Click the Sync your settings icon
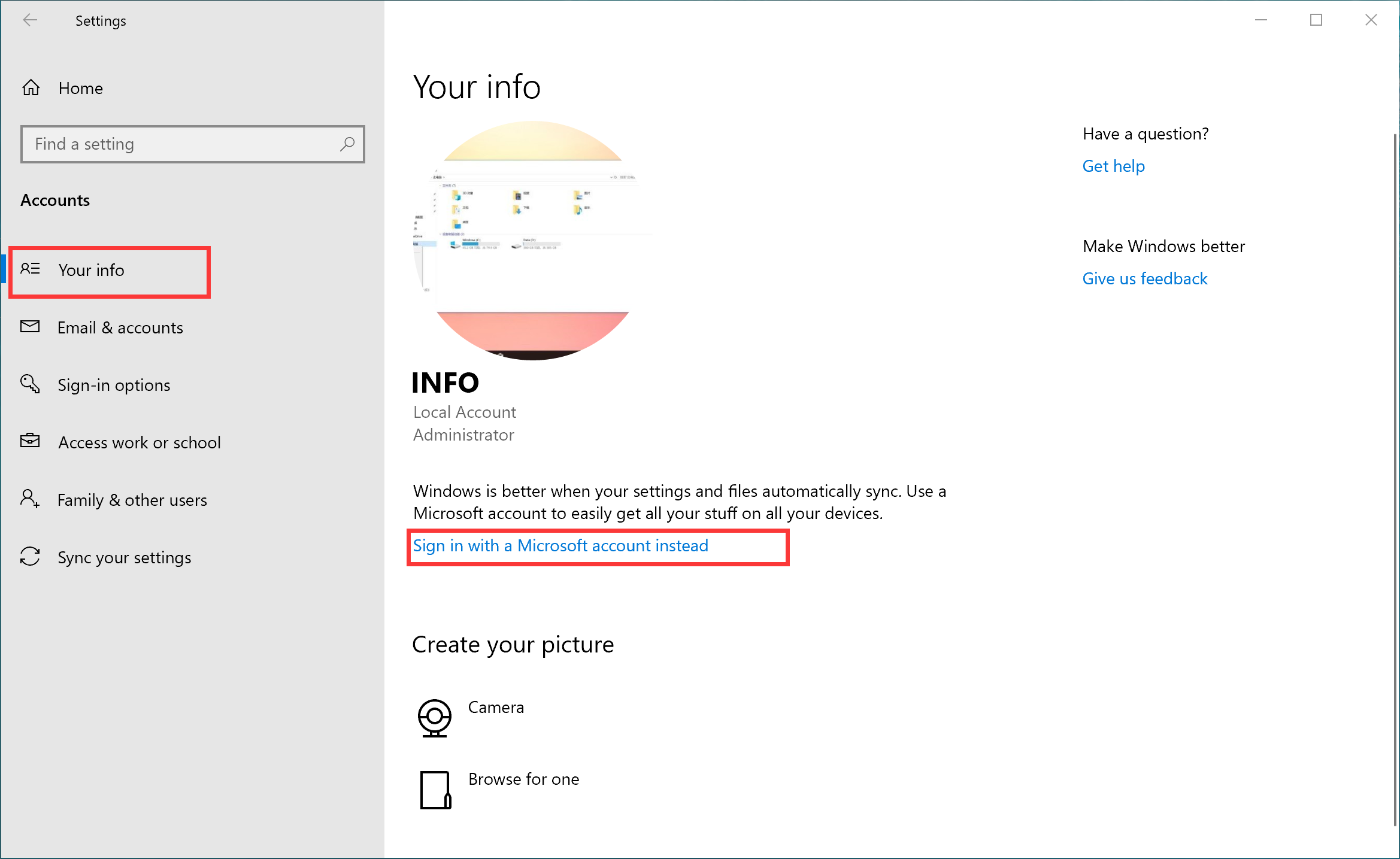 click(31, 557)
